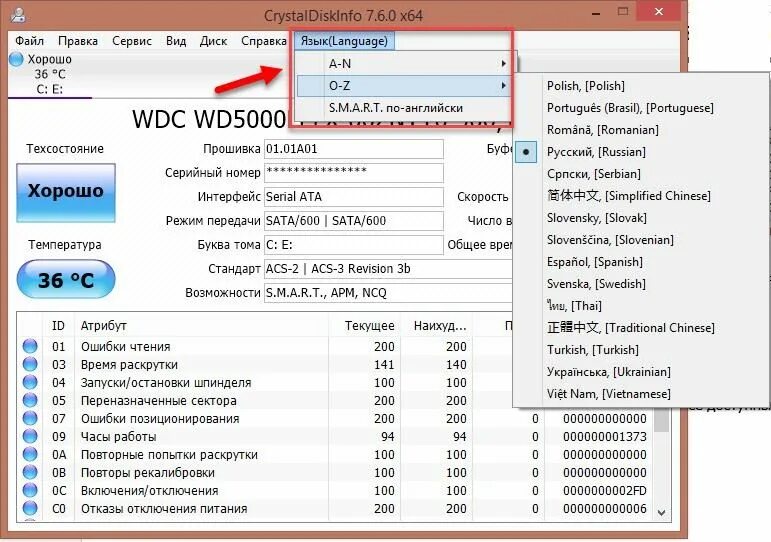Click status orb for Включения/отключения row

[x=30, y=490]
